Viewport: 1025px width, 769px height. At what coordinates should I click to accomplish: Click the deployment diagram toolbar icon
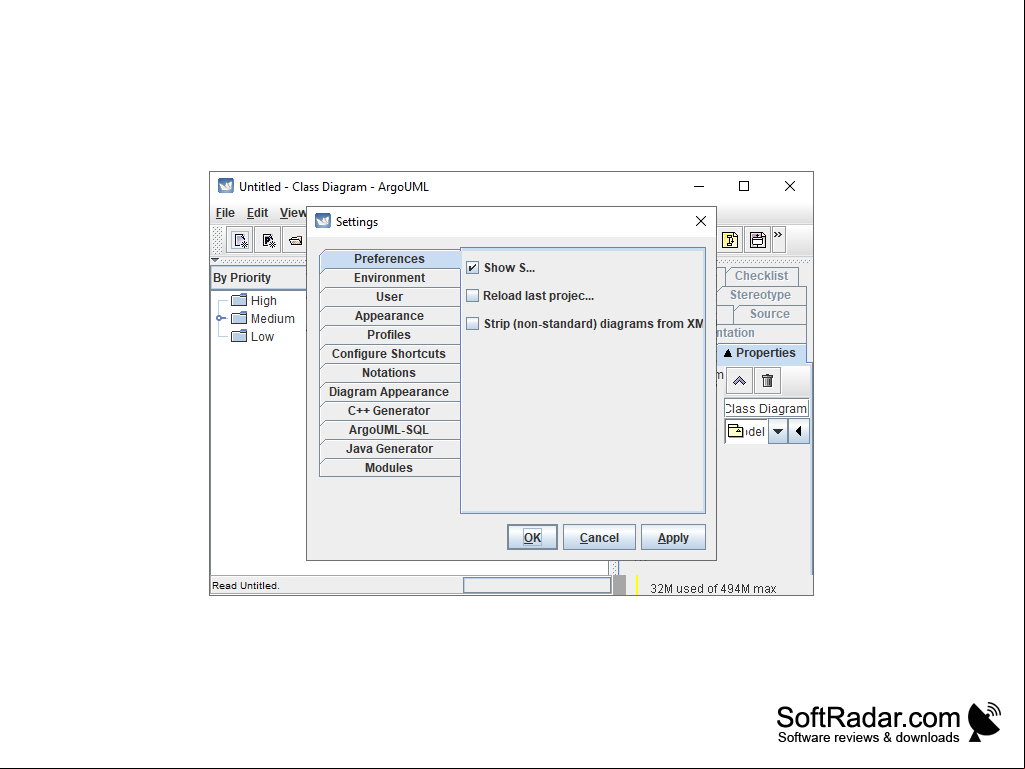tap(758, 240)
